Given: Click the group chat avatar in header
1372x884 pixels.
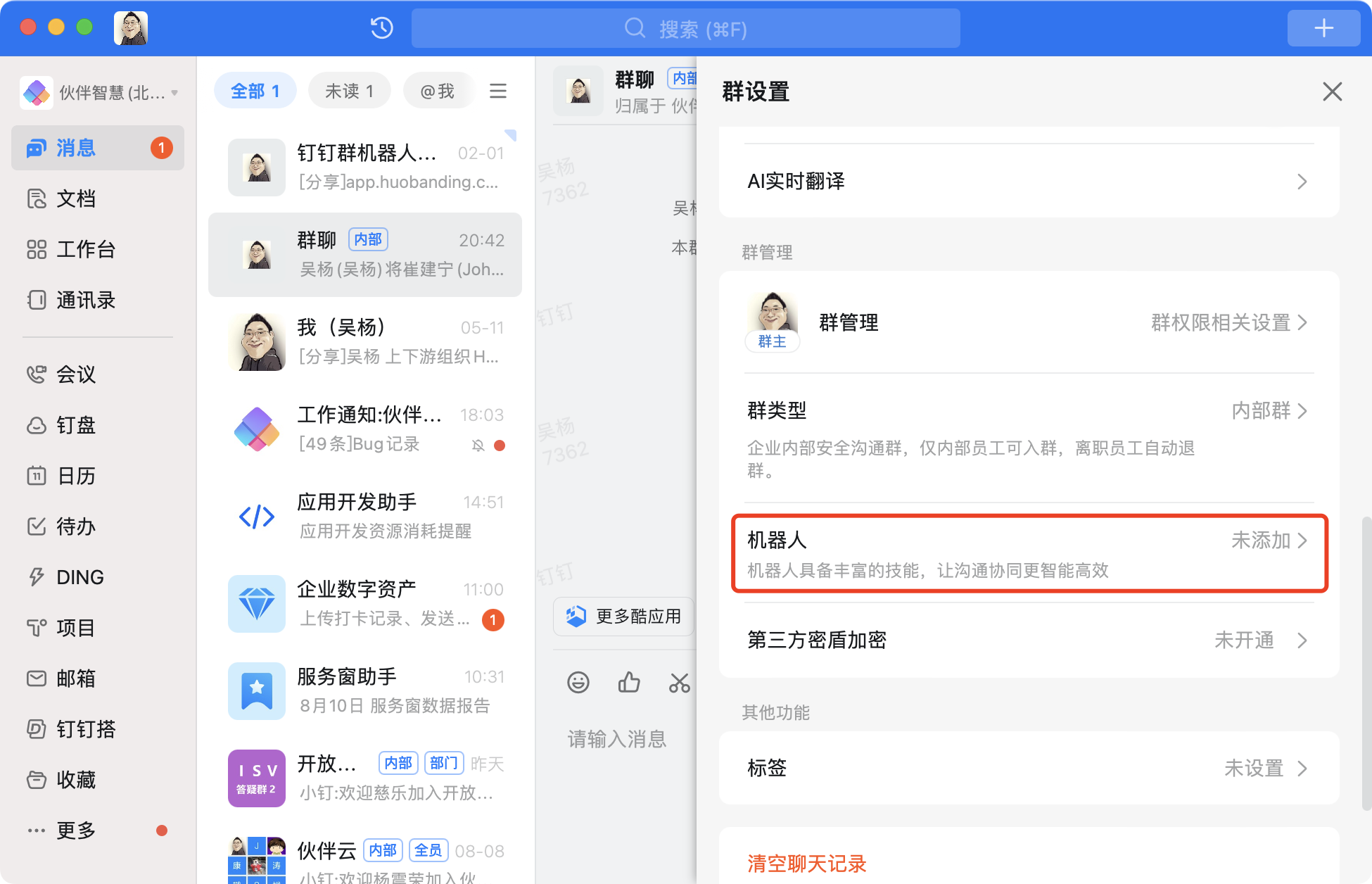Looking at the screenshot, I should [x=578, y=91].
